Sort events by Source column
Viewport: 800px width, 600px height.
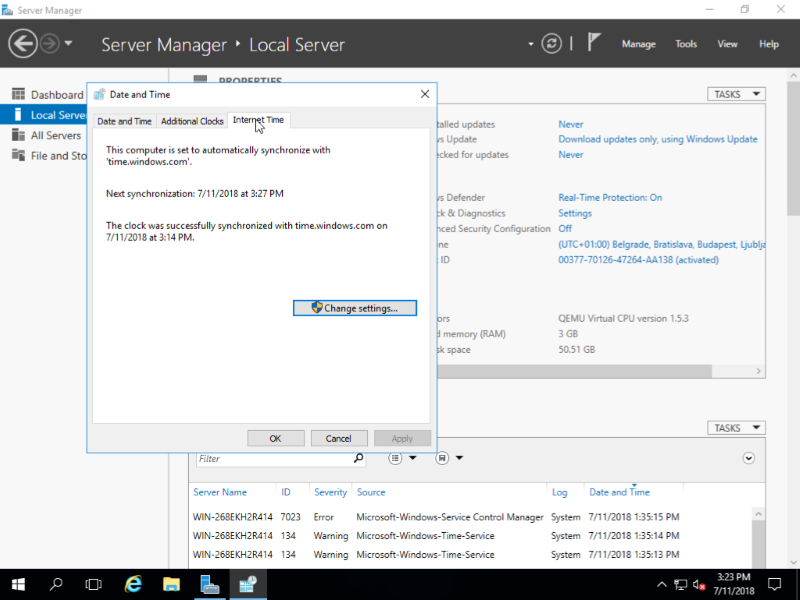click(x=371, y=492)
